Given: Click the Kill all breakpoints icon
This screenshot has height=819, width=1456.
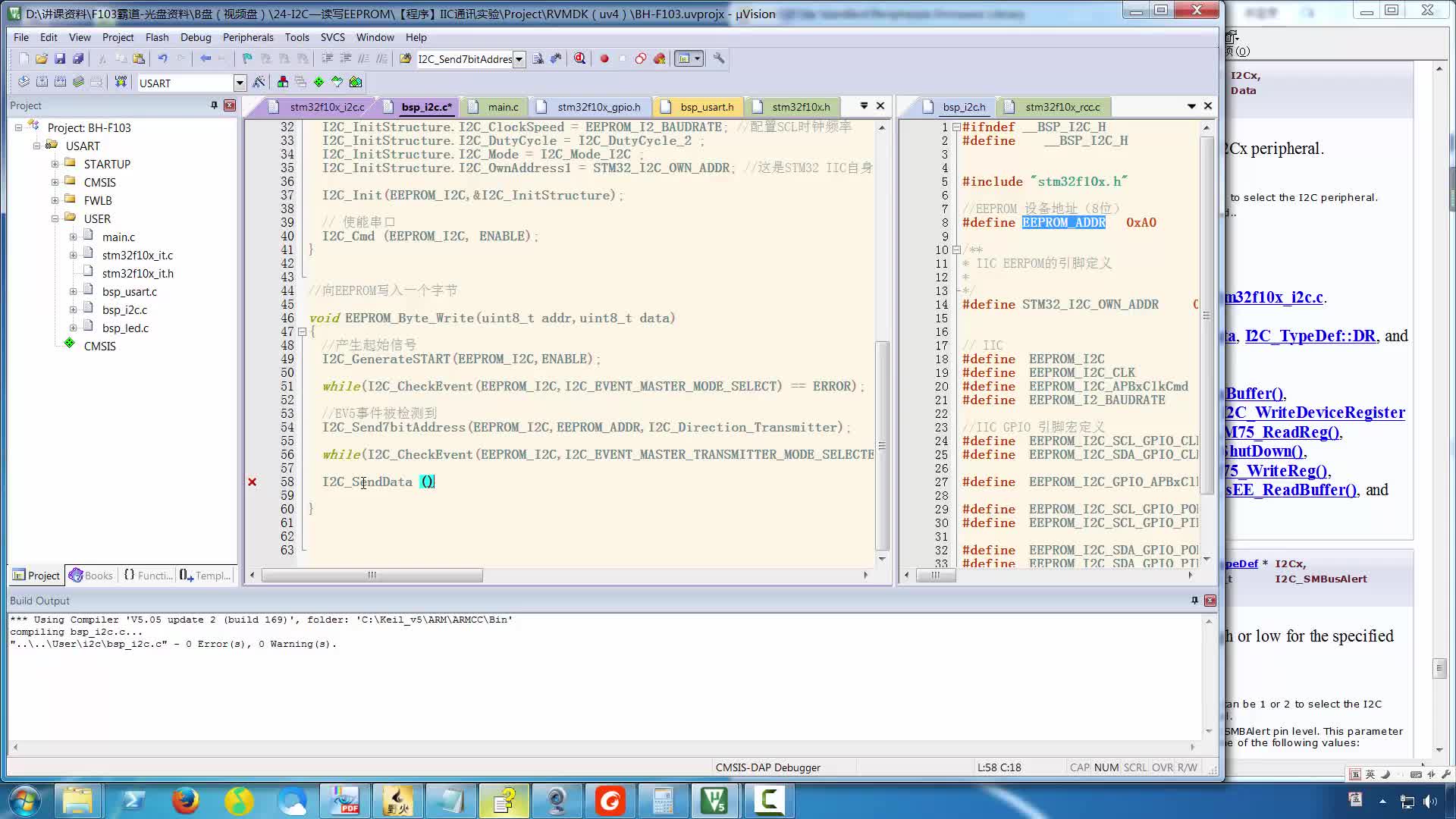Looking at the screenshot, I should [659, 58].
